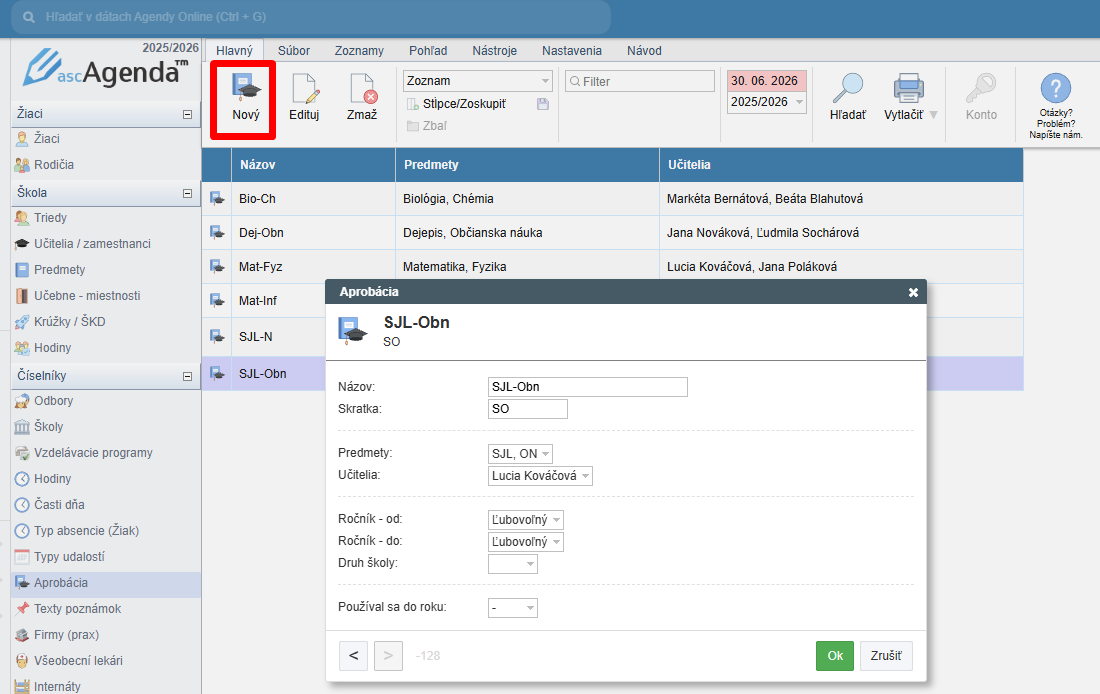Open Texty poznámok item

(x=77, y=608)
